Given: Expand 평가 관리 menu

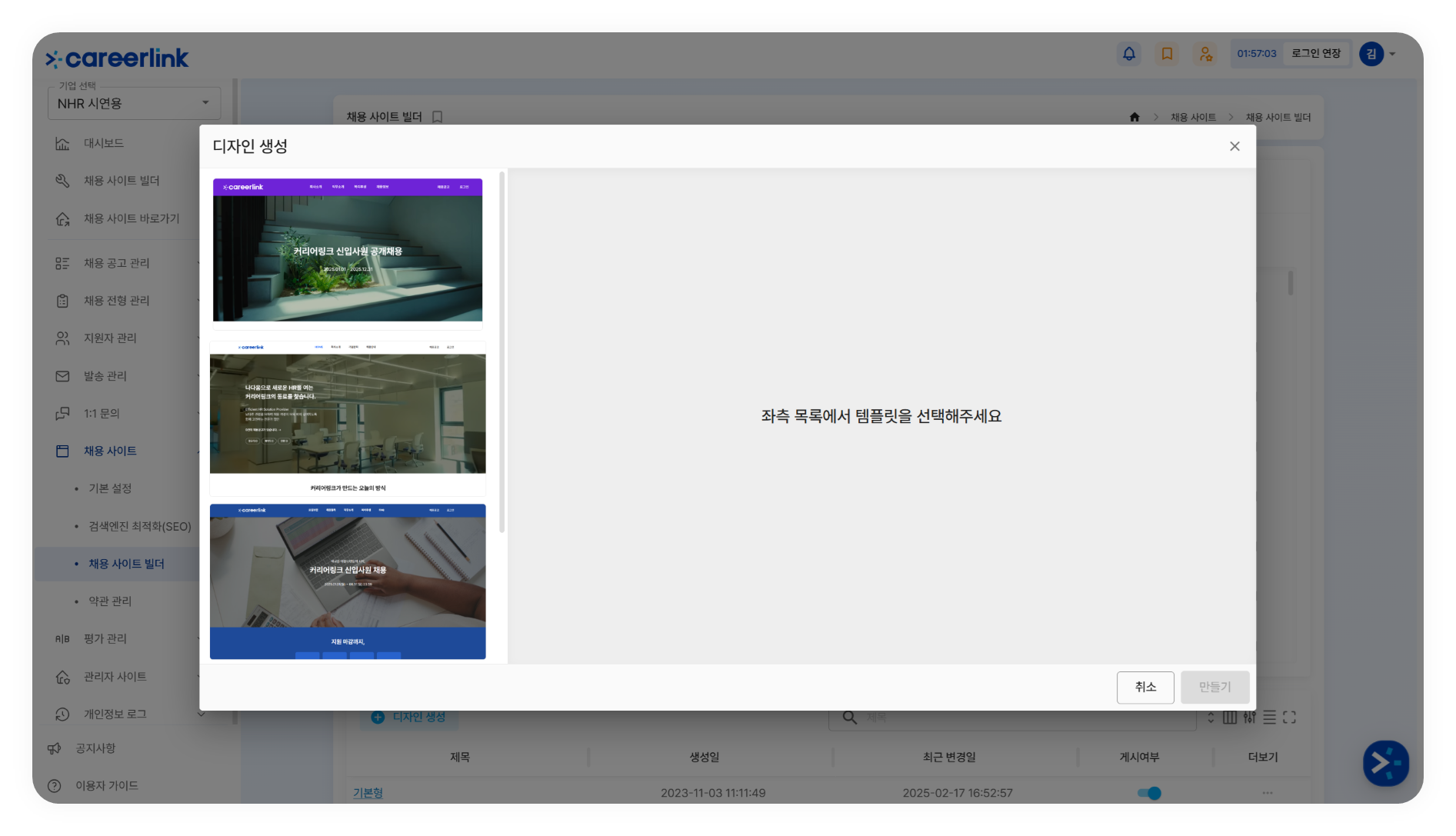Looking at the screenshot, I should point(105,639).
